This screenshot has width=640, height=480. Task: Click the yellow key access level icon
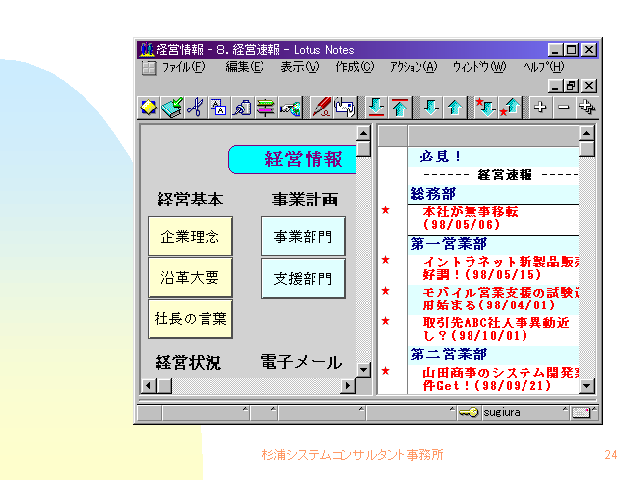(x=468, y=412)
